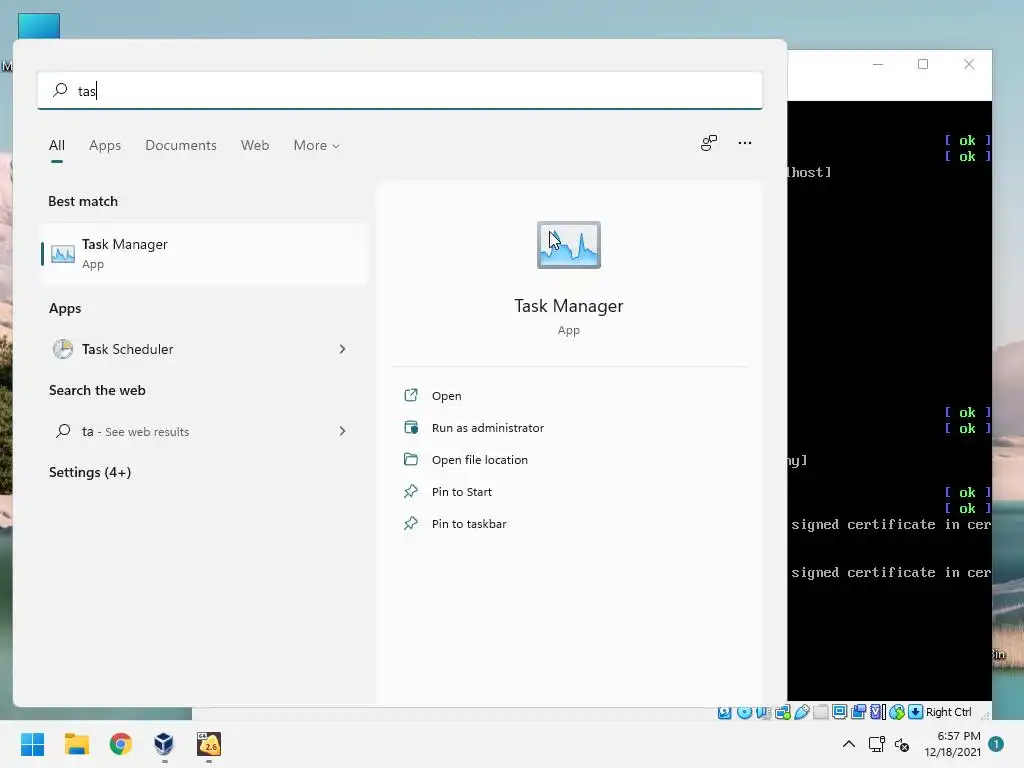
Task: Click the desktop shortcut icon at top-left
Action: point(39,26)
